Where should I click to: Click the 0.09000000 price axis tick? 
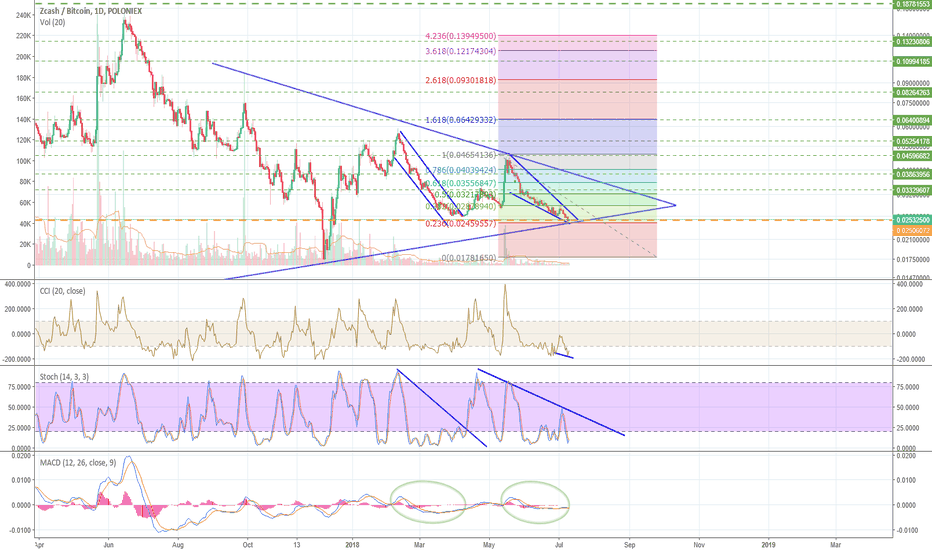(913, 83)
